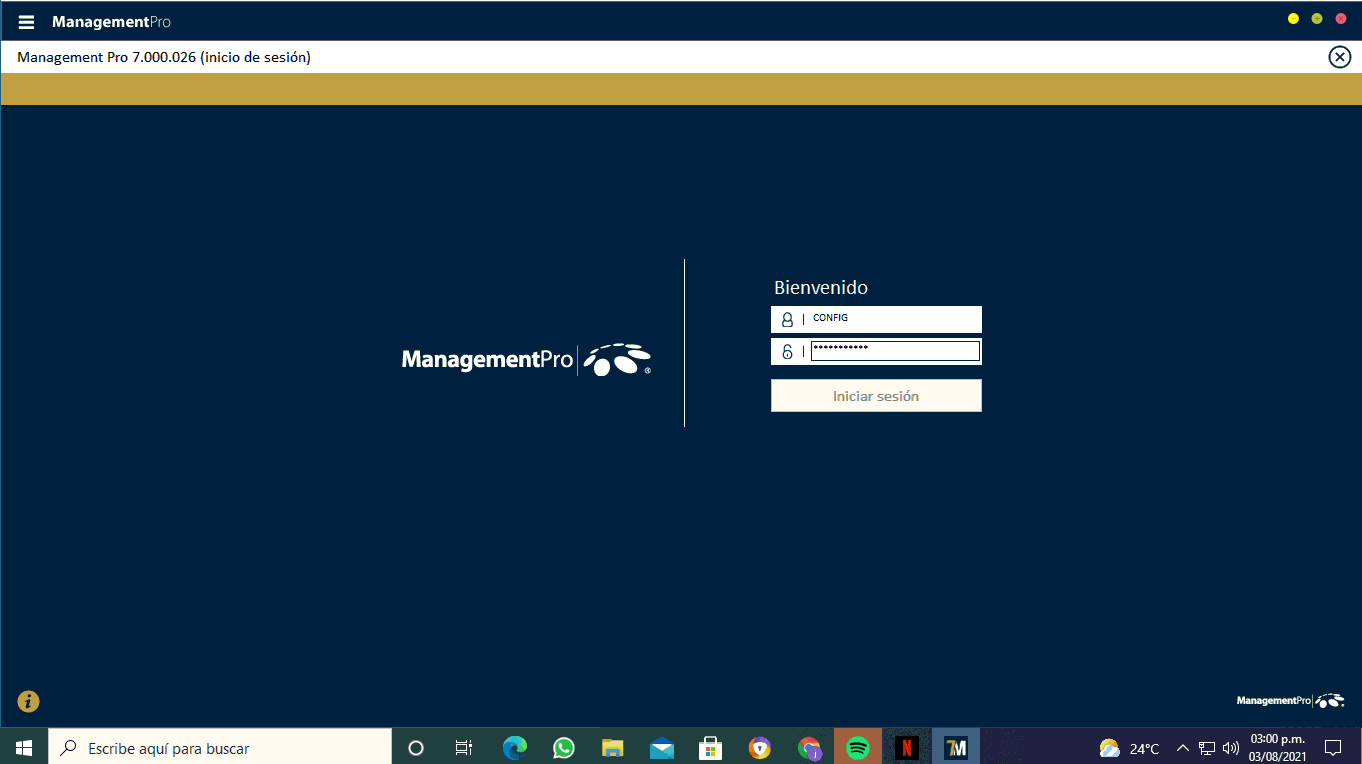Open the hamburger menu in title bar
1362x764 pixels.
pos(27,22)
